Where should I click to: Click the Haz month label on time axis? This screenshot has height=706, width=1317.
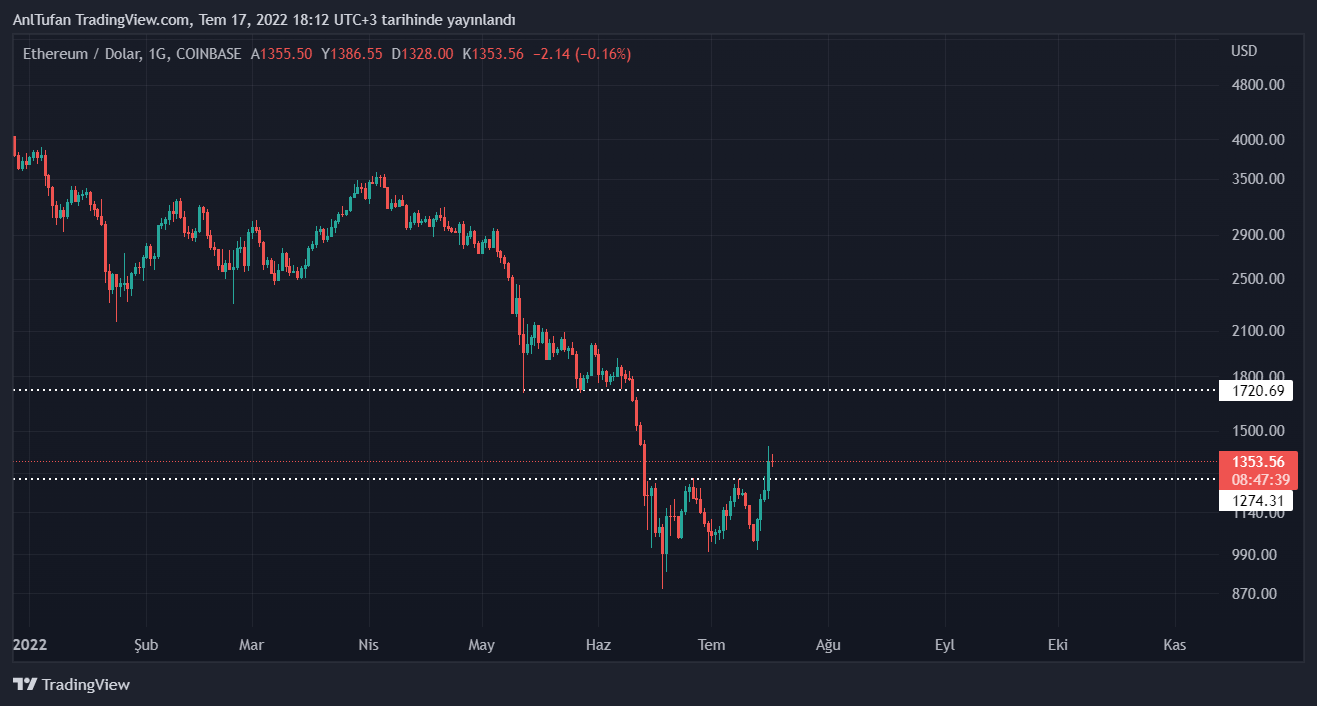point(598,645)
